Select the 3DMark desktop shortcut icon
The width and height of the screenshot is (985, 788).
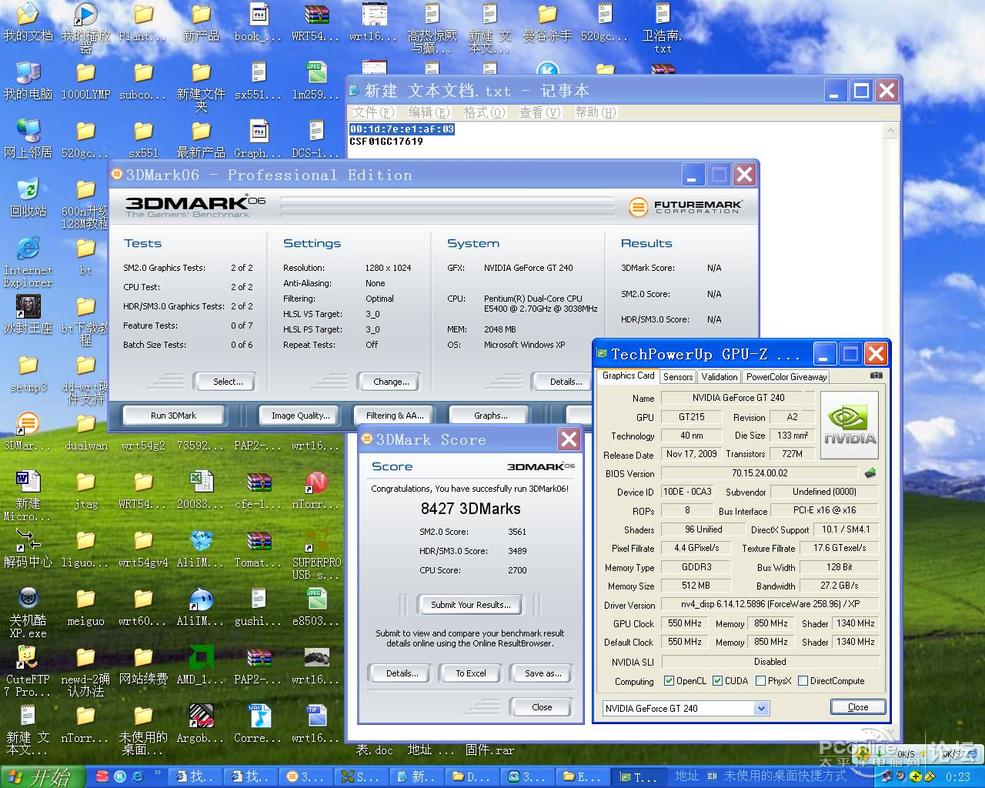(x=27, y=430)
